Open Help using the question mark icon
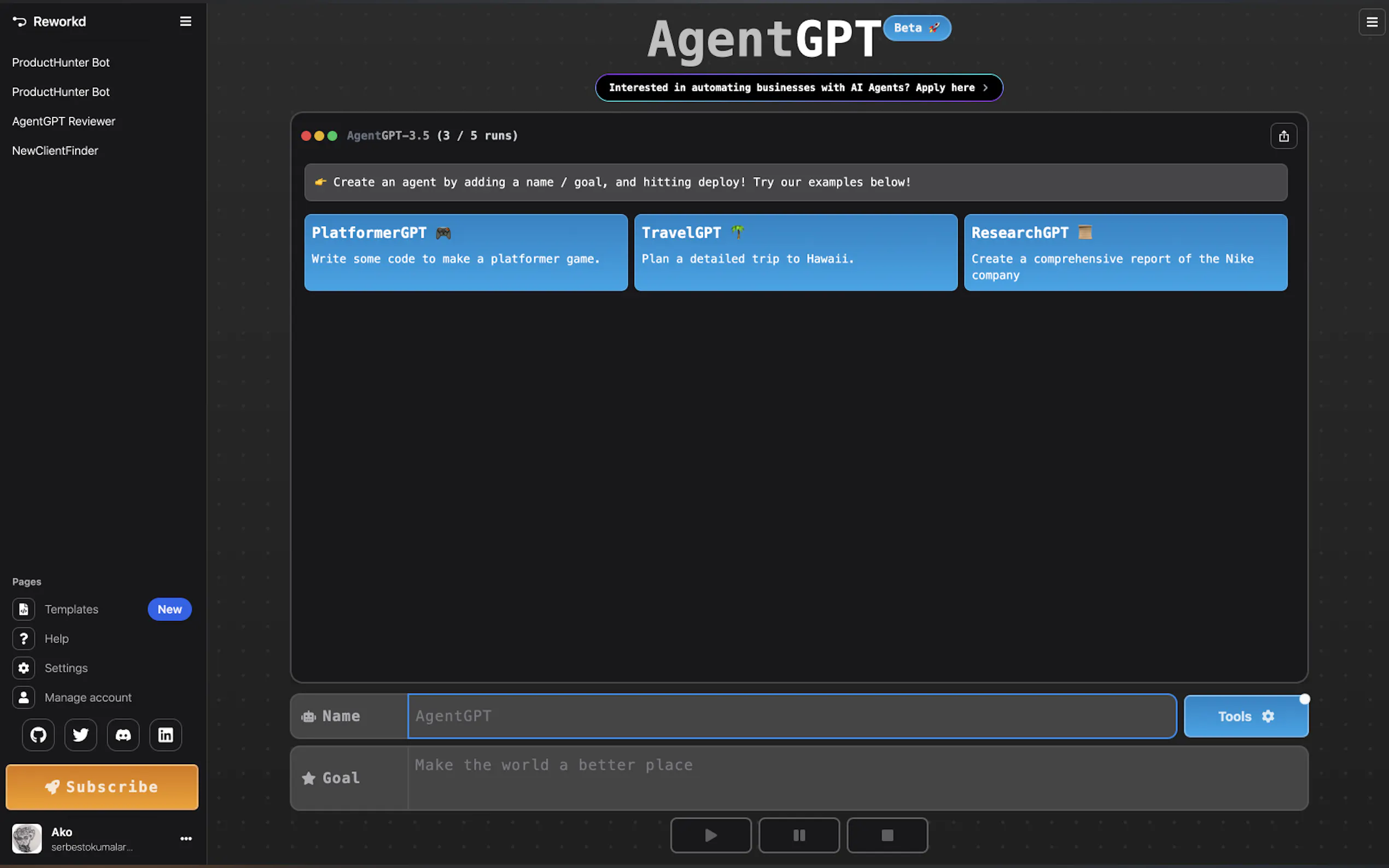 pyautogui.click(x=57, y=638)
